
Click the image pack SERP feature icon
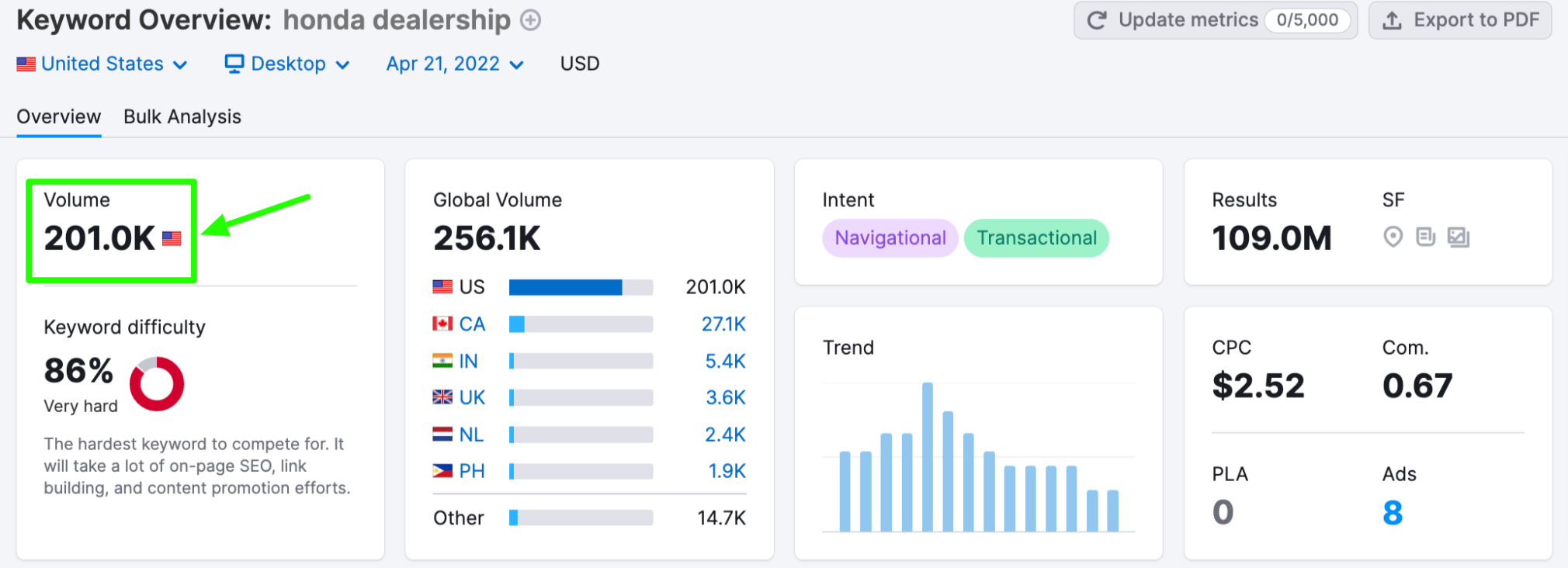tap(1459, 237)
